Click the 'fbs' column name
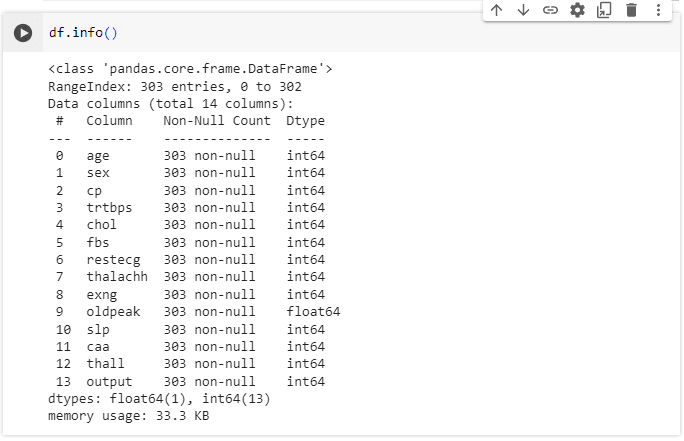 click(x=98, y=243)
